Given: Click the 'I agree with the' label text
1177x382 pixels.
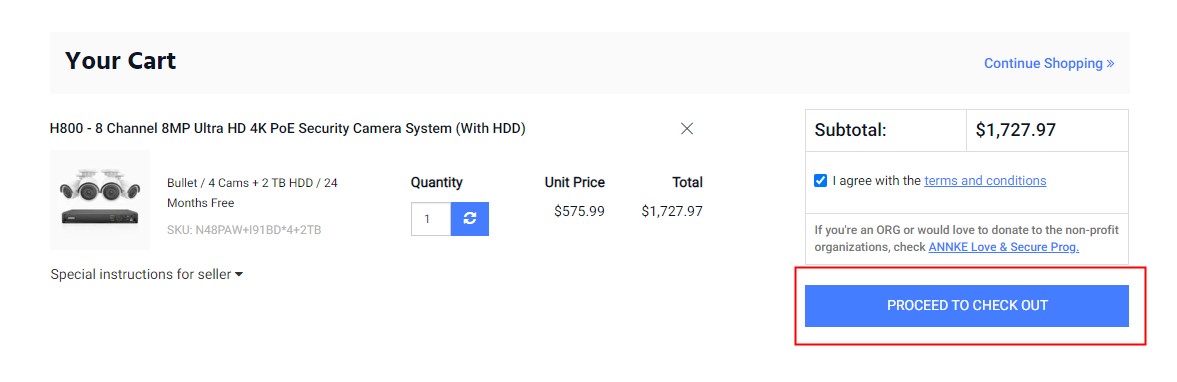Looking at the screenshot, I should pyautogui.click(x=876, y=180).
